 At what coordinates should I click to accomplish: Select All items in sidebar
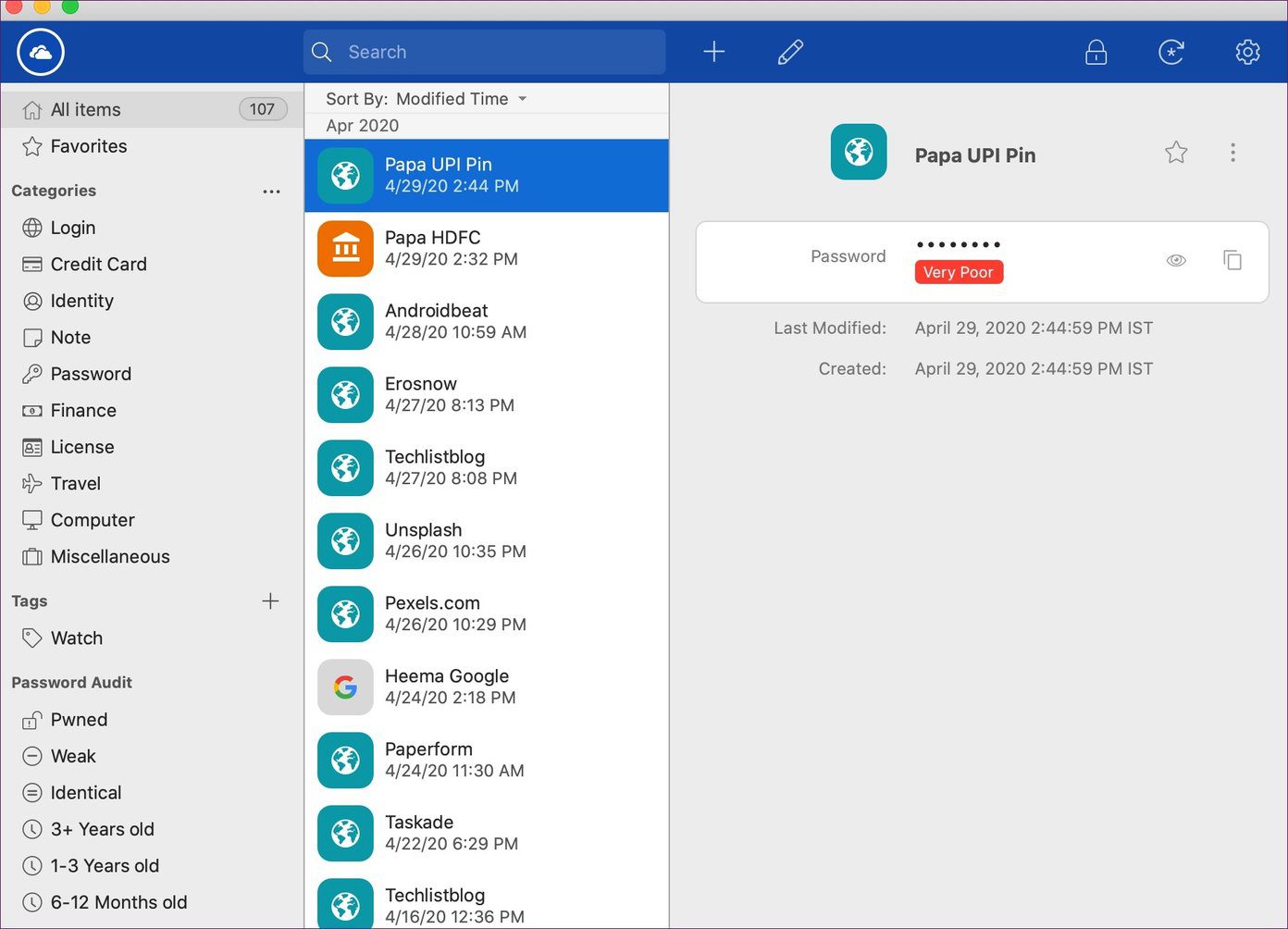coord(152,109)
